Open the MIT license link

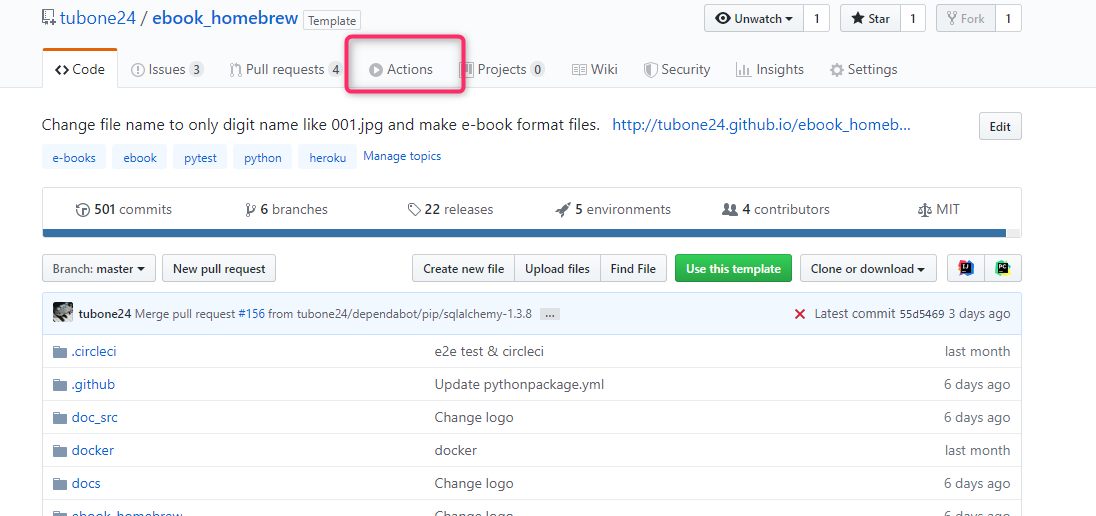point(939,209)
